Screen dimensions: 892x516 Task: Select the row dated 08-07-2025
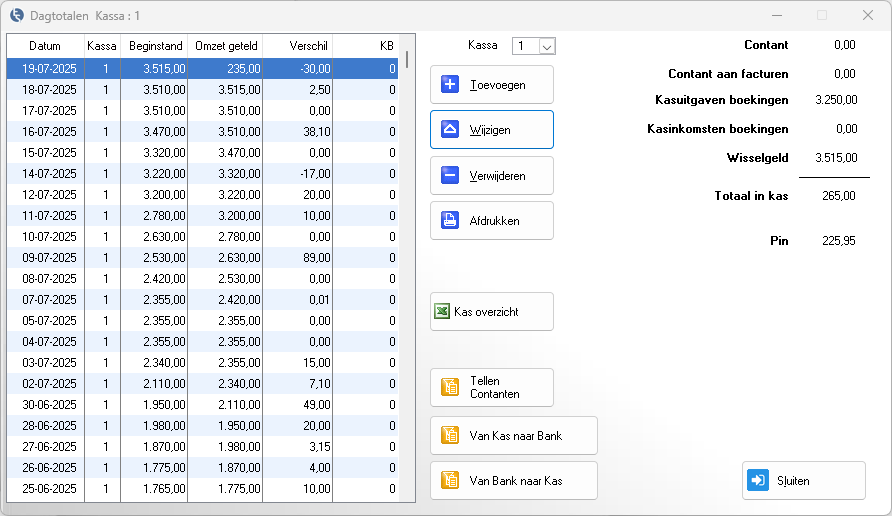tap(203, 279)
